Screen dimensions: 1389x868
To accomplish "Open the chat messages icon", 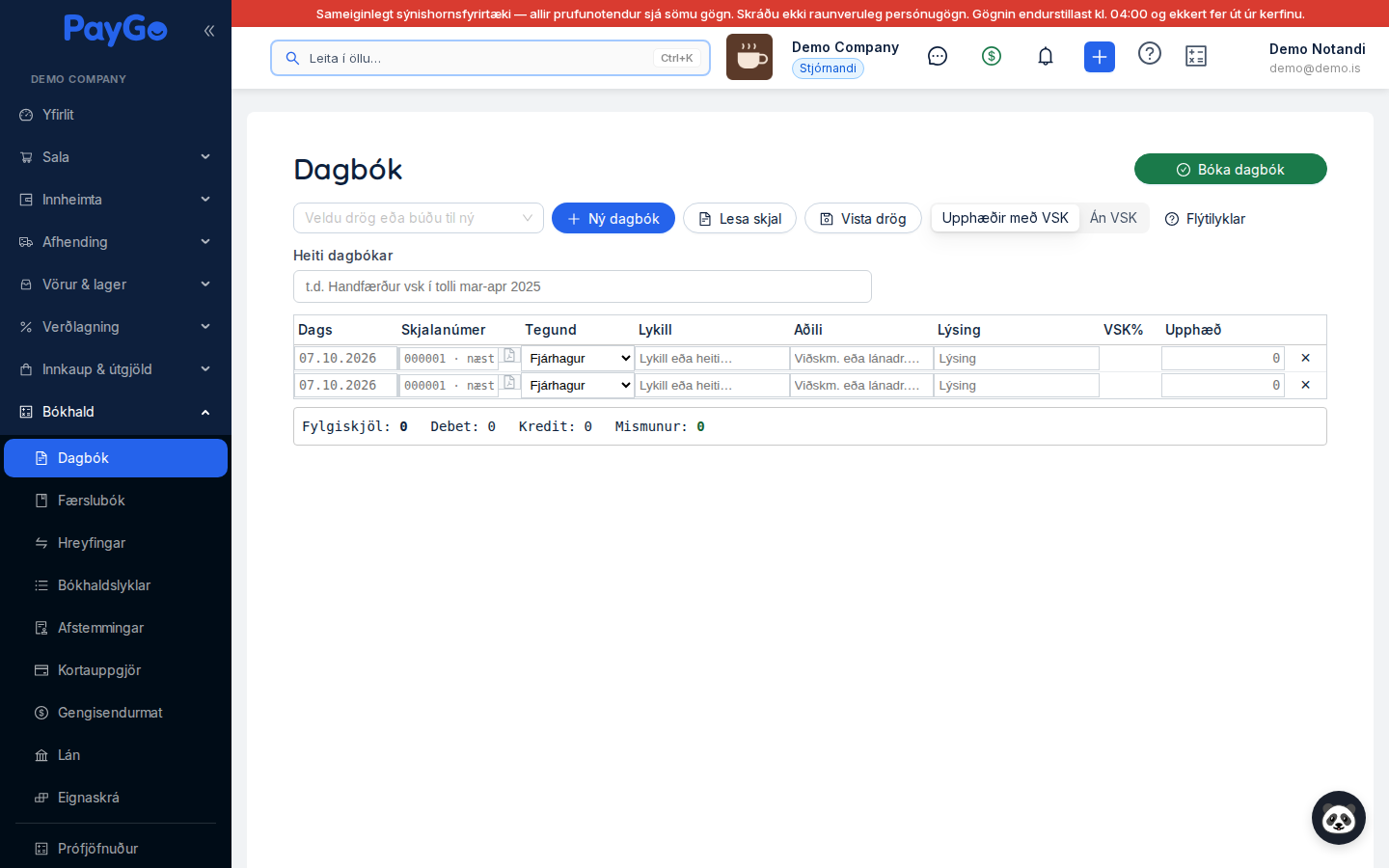I will tap(938, 56).
